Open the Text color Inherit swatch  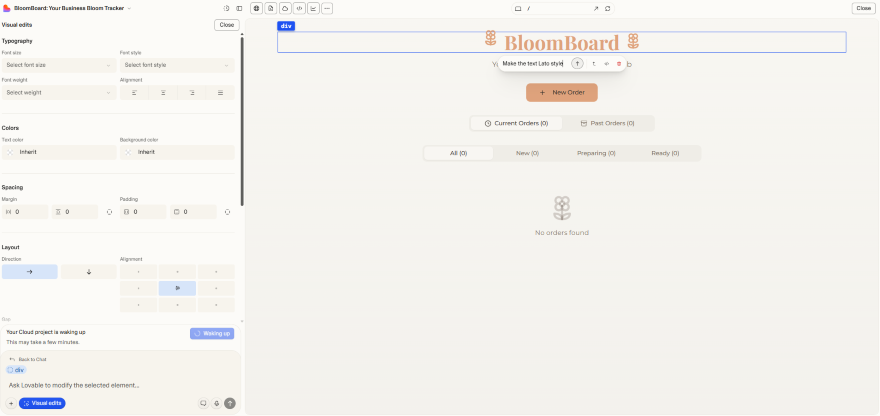click(59, 152)
